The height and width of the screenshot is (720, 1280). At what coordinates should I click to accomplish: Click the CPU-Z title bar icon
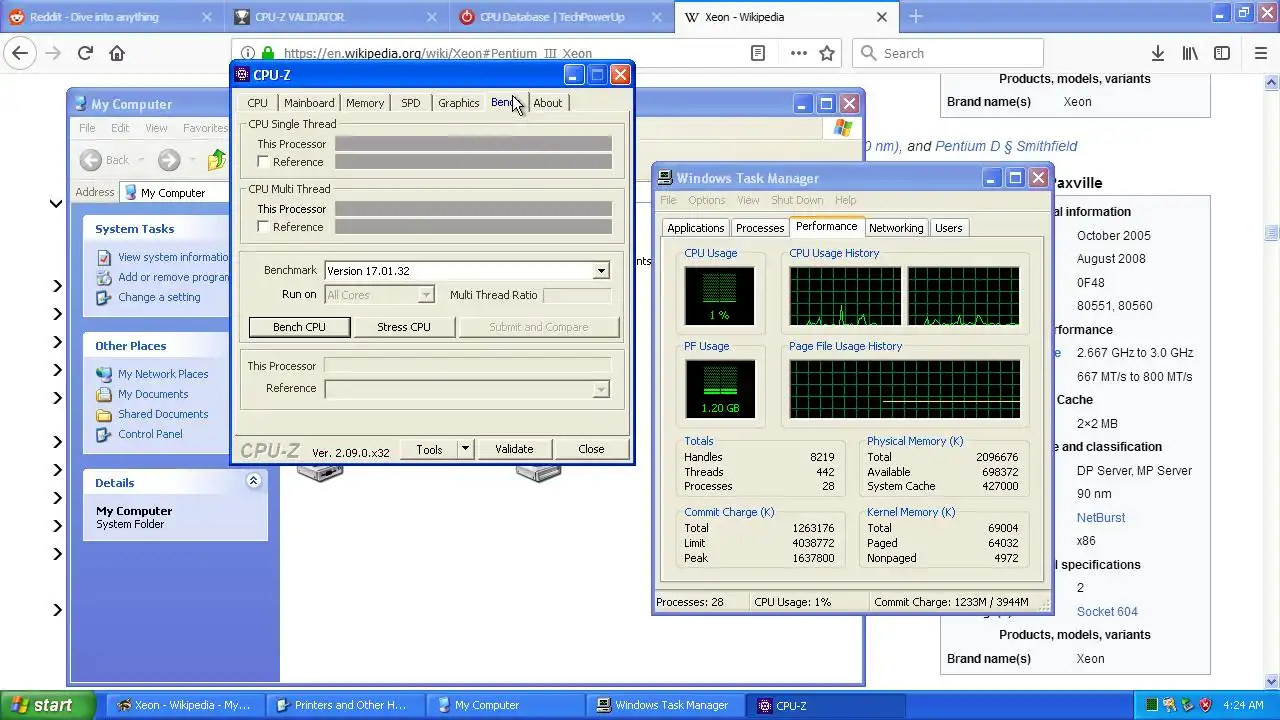click(242, 75)
